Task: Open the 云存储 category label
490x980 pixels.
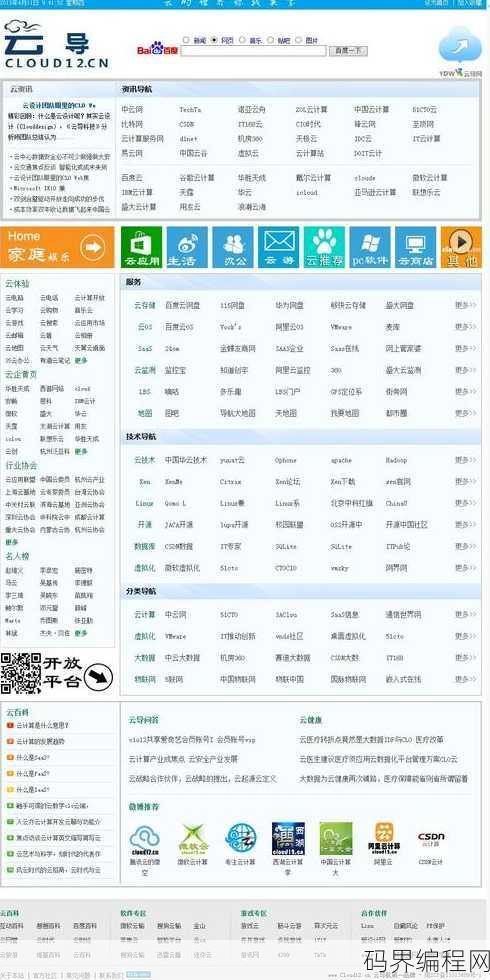Action: point(144,306)
